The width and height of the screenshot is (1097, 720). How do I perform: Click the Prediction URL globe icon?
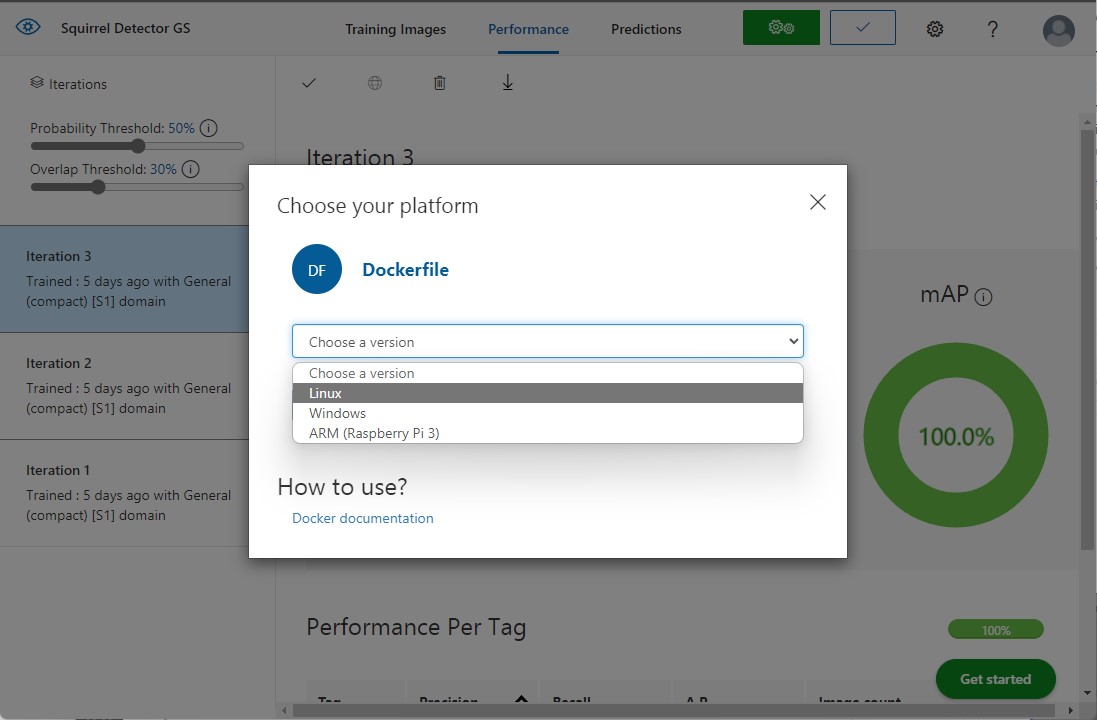(x=375, y=83)
